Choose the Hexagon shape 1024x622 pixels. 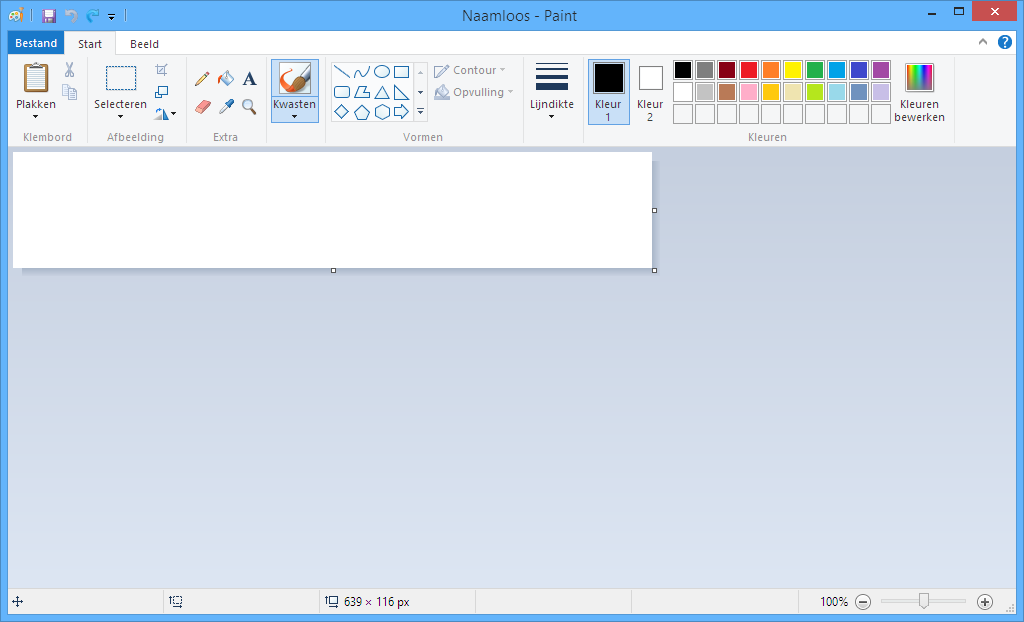click(382, 112)
